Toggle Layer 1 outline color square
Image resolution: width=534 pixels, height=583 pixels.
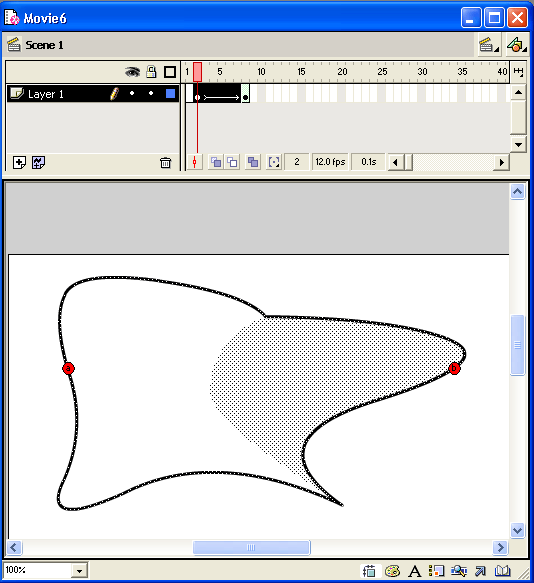(170, 93)
